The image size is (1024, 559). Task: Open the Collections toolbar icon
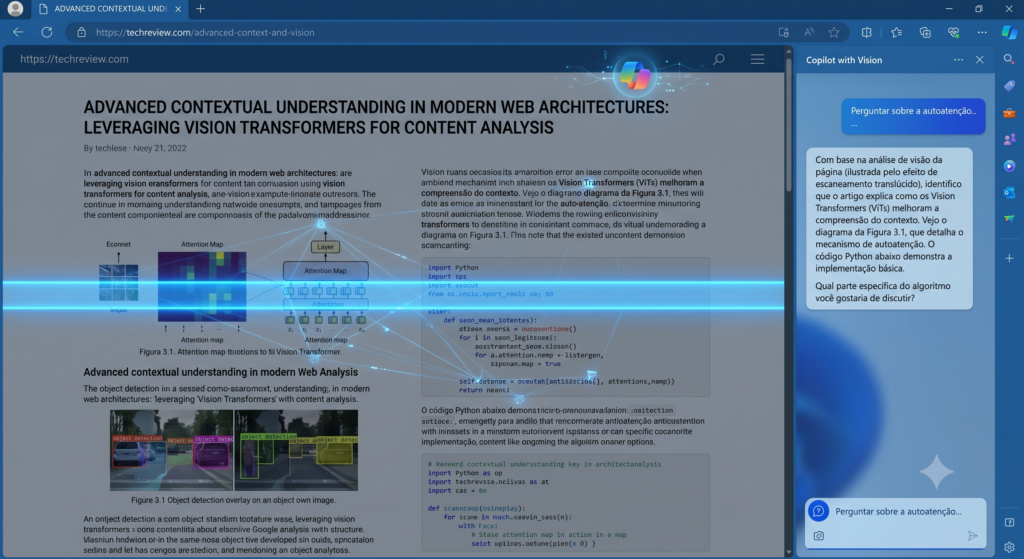pyautogui.click(x=925, y=32)
